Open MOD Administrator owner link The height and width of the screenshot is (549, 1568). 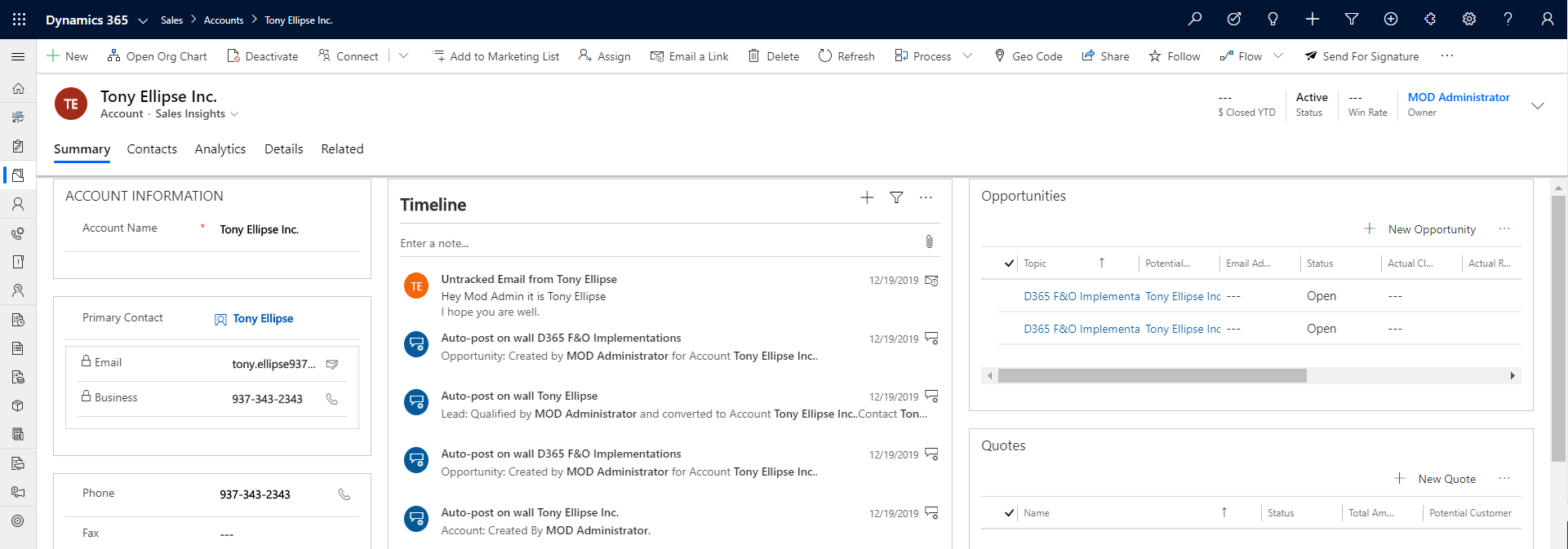(x=1459, y=97)
